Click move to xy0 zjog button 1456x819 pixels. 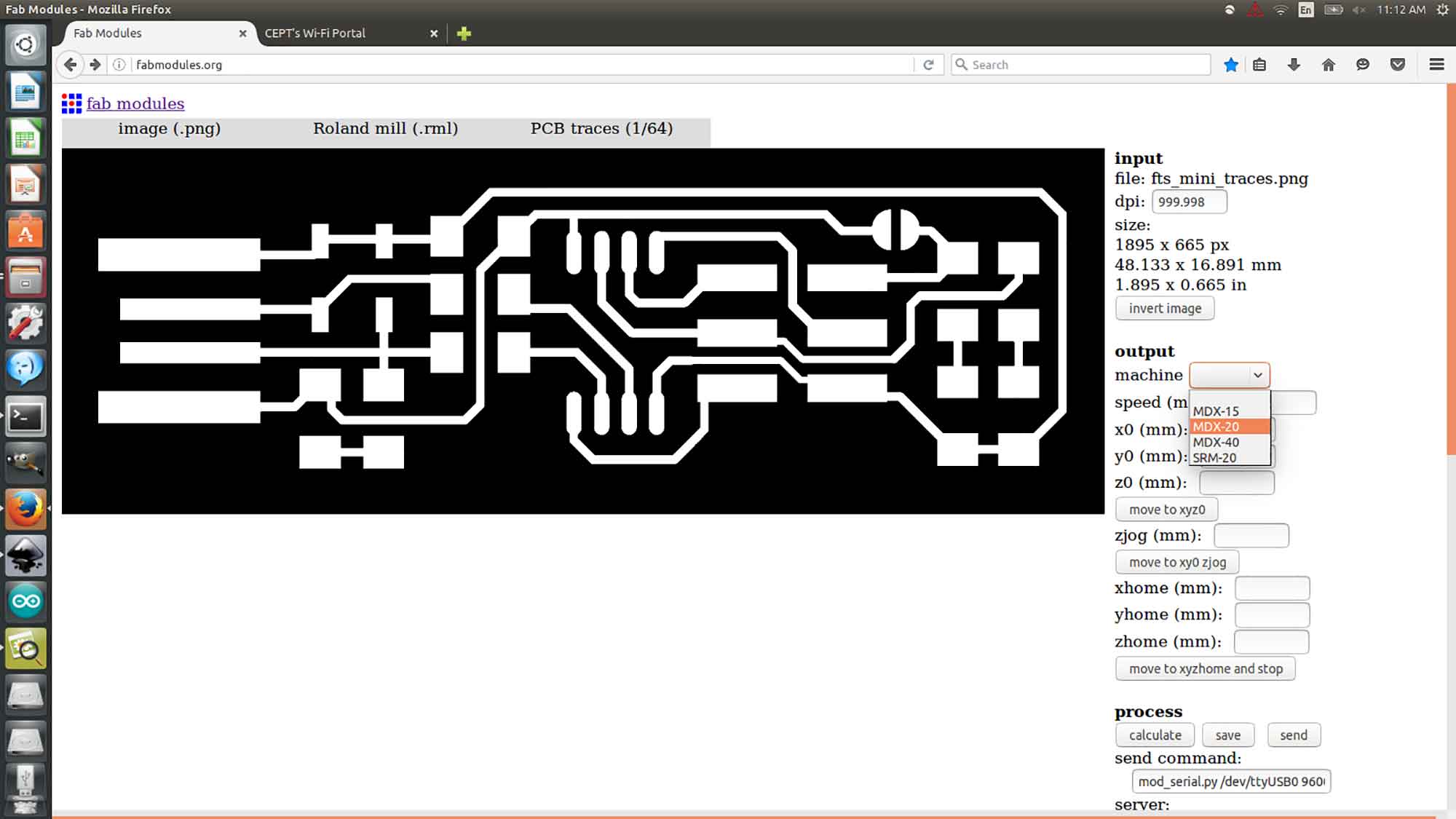click(x=1177, y=562)
